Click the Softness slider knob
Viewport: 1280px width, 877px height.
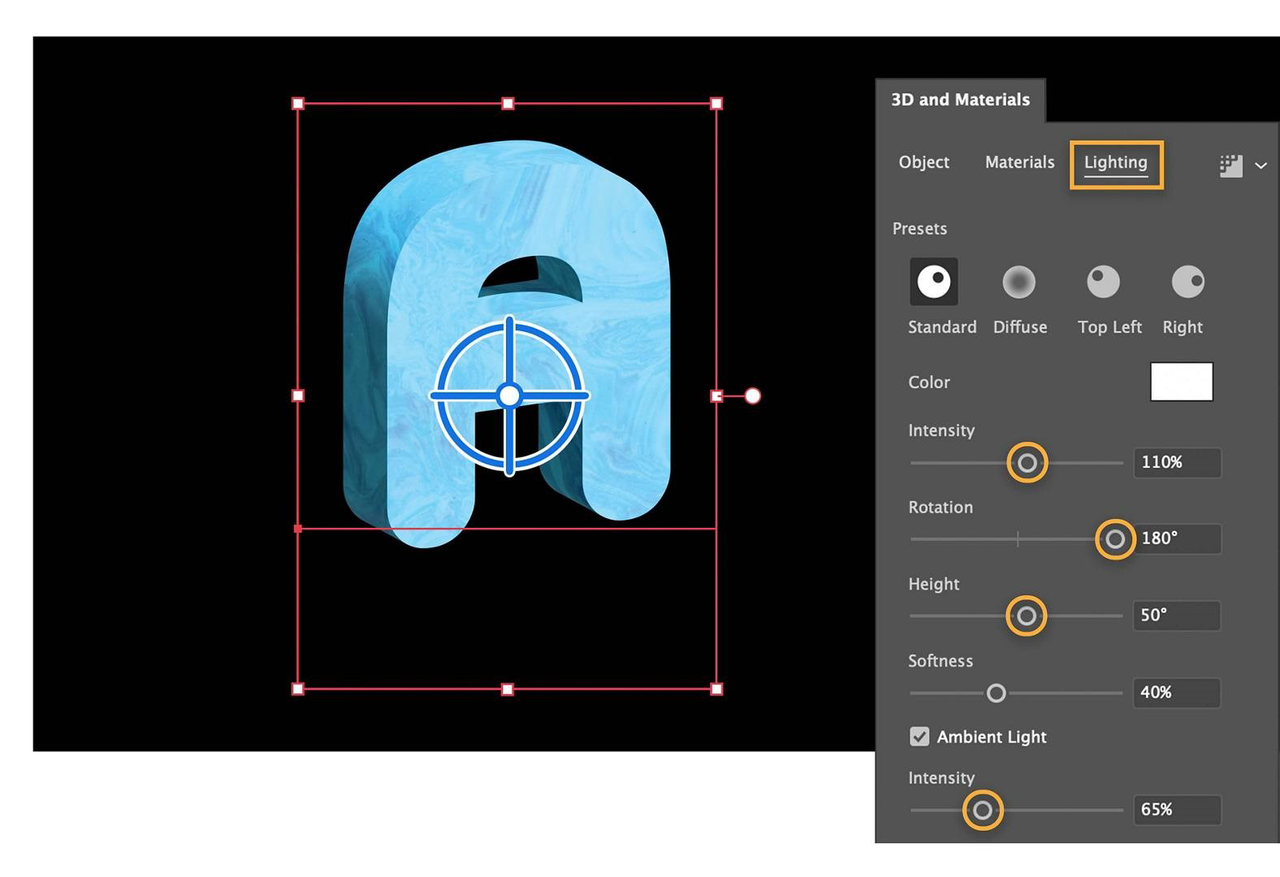coord(996,693)
